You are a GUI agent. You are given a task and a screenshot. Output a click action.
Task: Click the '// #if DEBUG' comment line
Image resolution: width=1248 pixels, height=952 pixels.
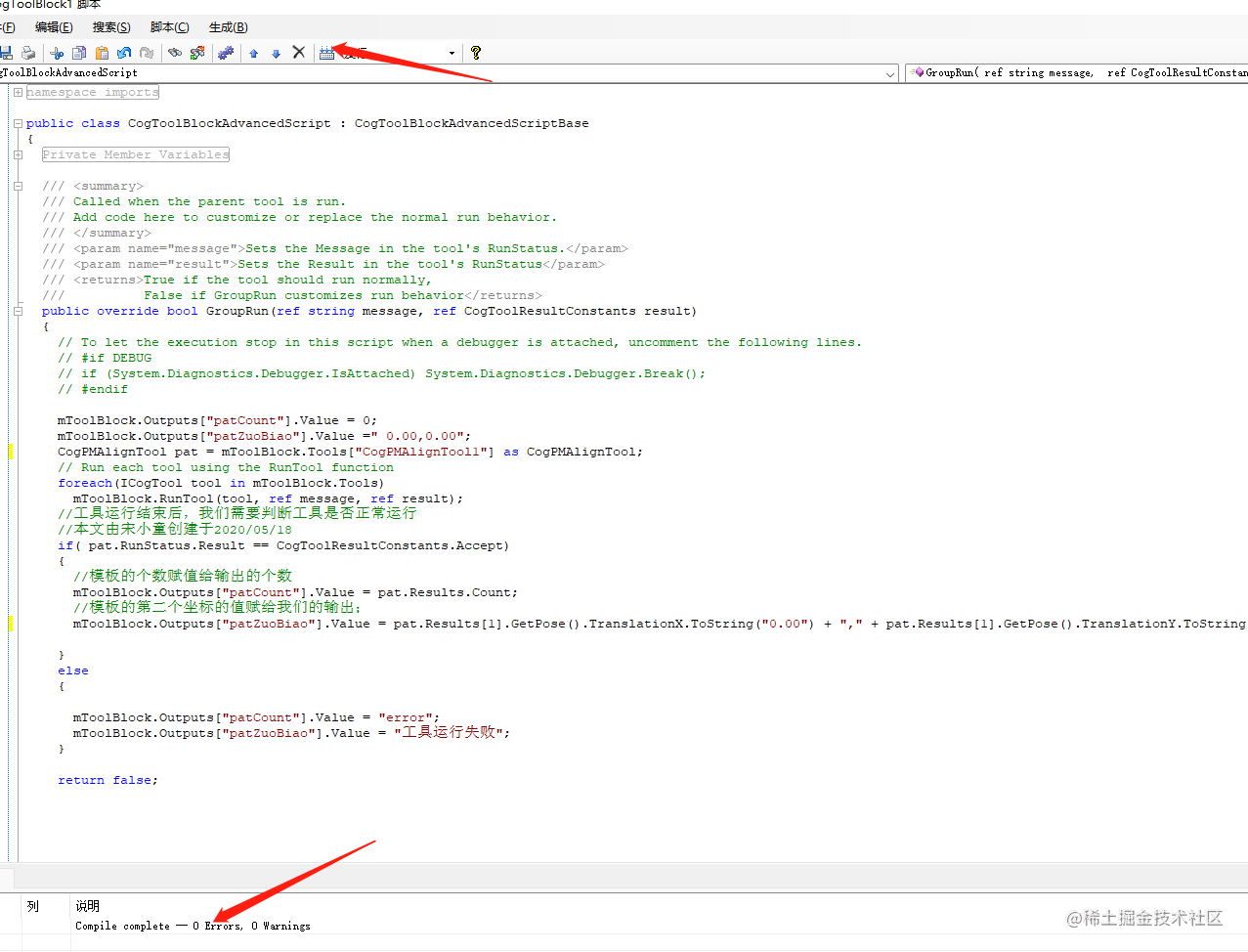pyautogui.click(x=105, y=358)
